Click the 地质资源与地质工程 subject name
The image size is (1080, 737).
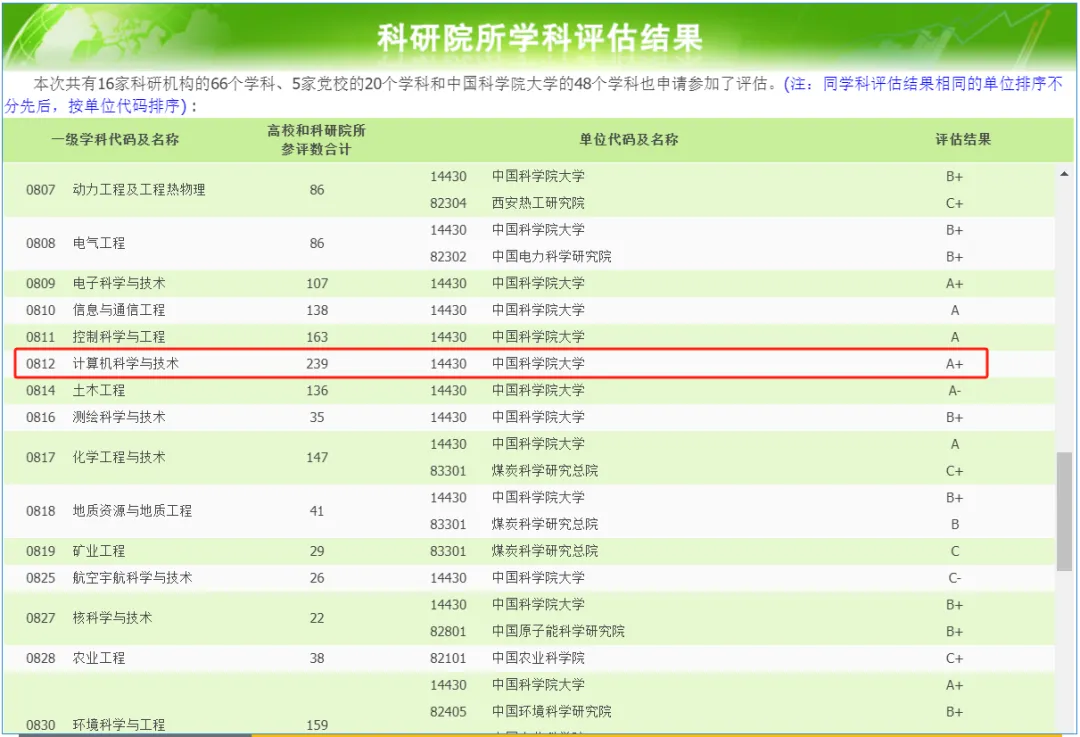click(x=132, y=511)
